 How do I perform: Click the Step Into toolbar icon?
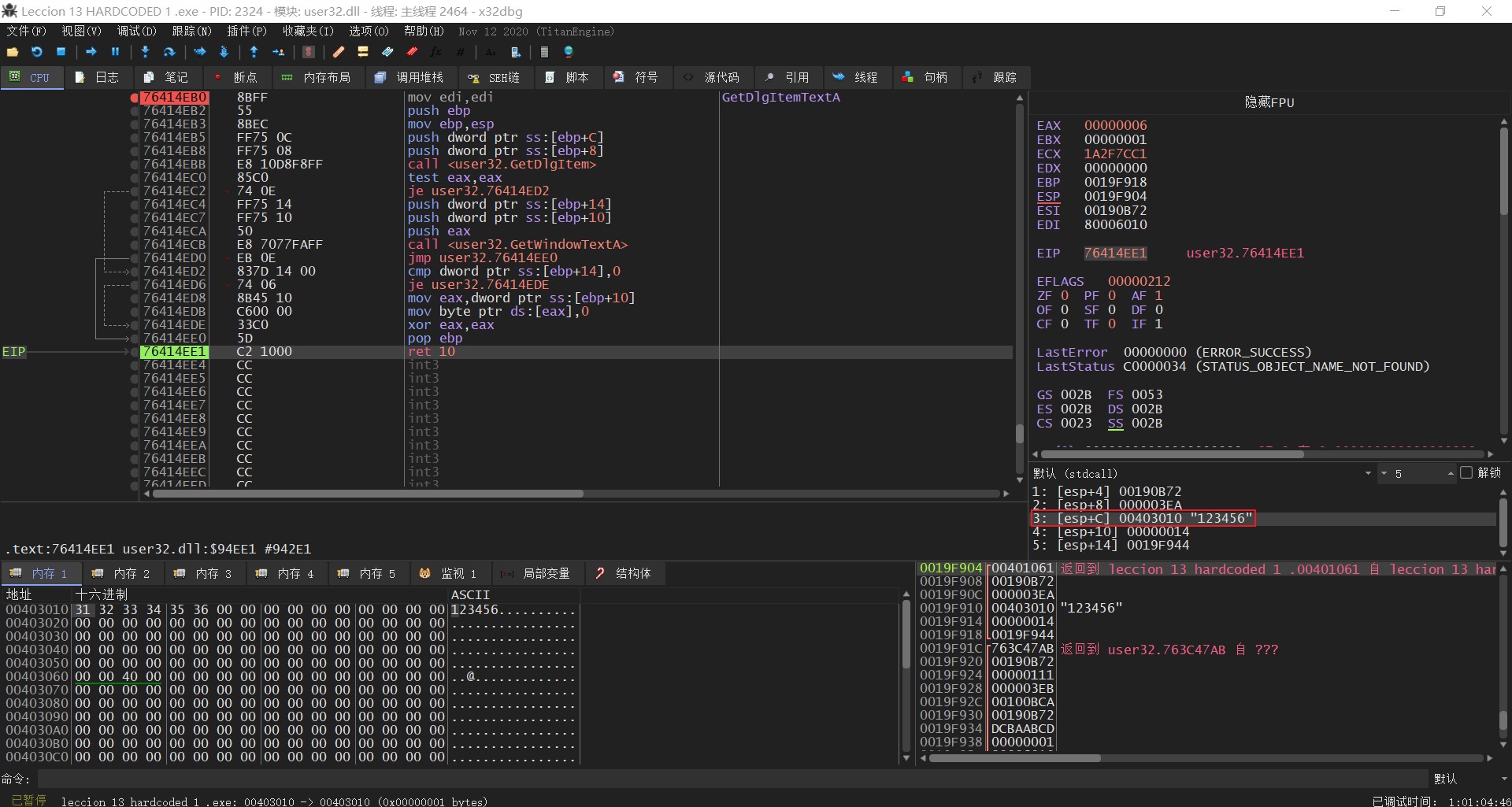pyautogui.click(x=145, y=52)
